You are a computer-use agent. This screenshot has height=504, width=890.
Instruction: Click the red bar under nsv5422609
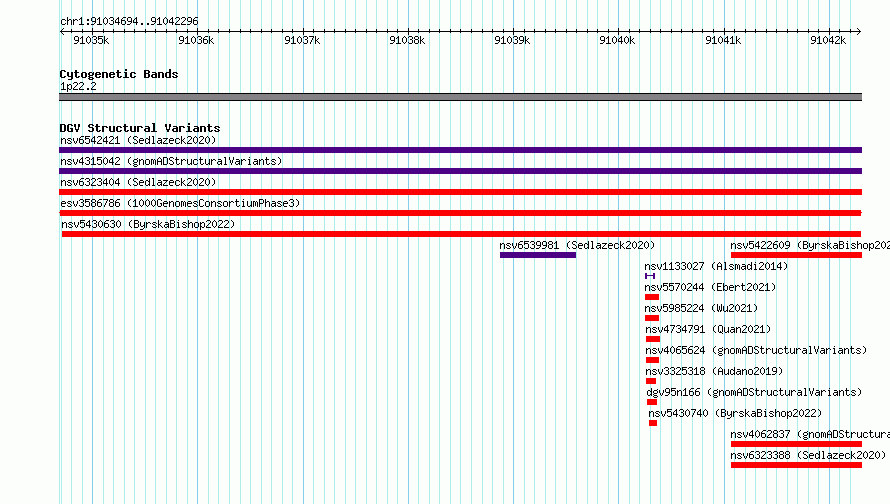pyautogui.click(x=796, y=255)
